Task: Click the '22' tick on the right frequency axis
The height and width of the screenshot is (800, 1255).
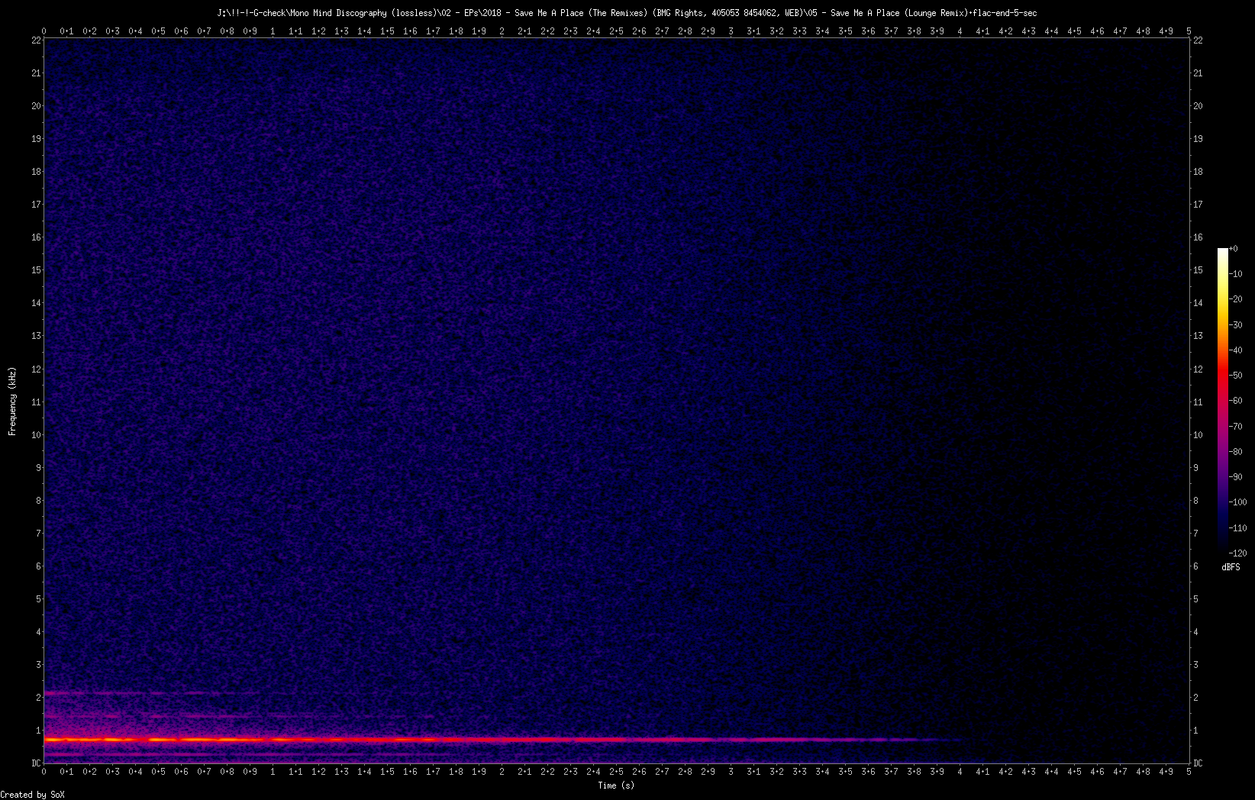Action: (x=1198, y=40)
